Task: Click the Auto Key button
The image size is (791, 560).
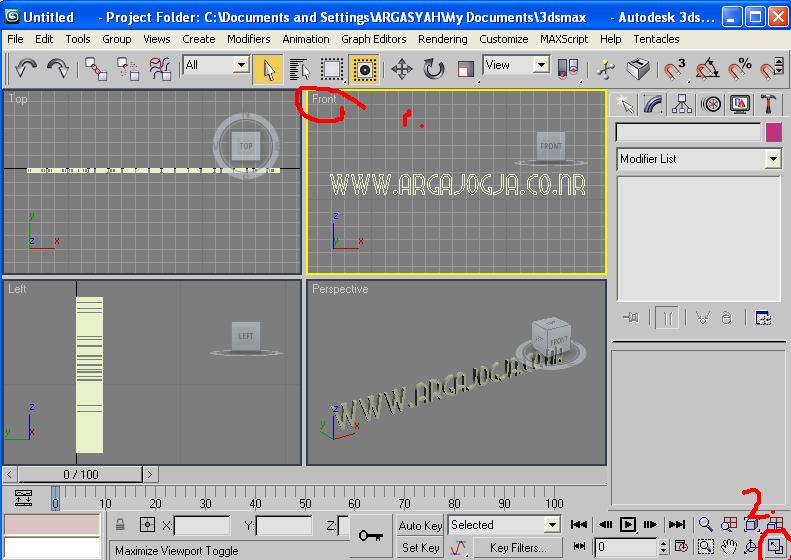Action: [x=420, y=526]
